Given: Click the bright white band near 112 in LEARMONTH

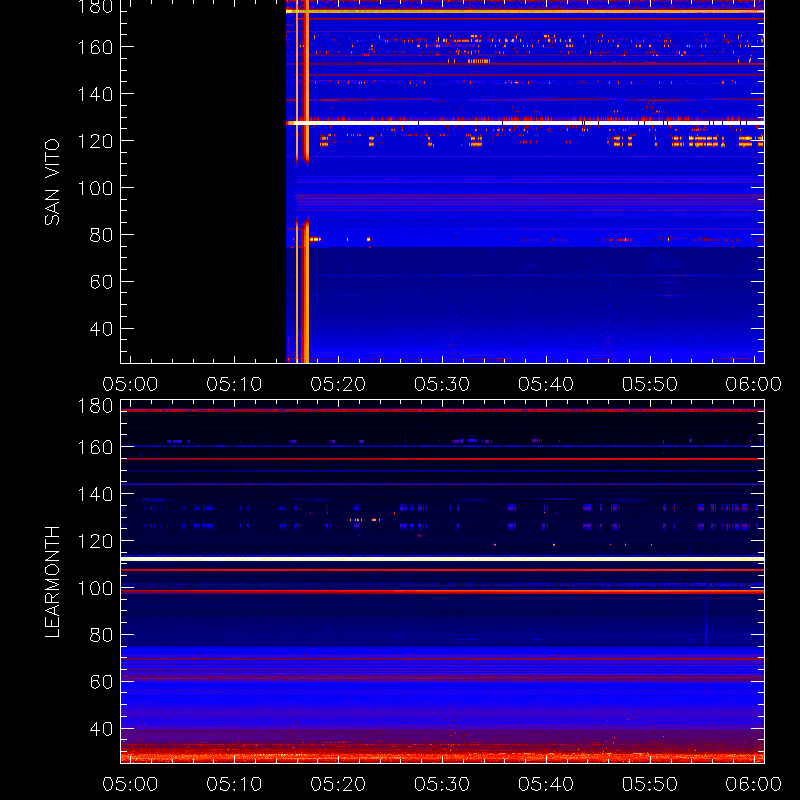Looking at the screenshot, I should (x=442, y=559).
